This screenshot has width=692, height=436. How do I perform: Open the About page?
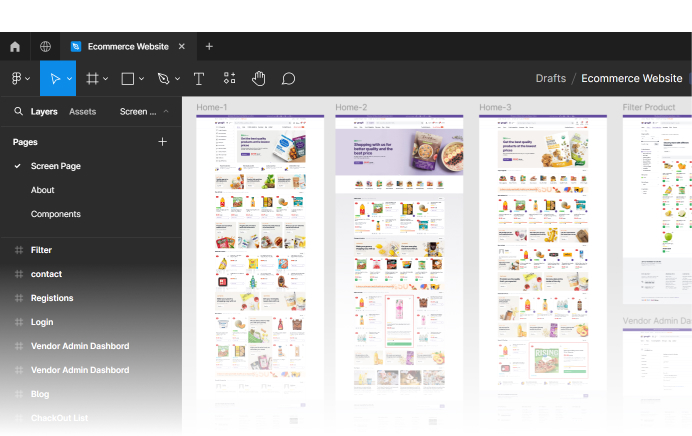(x=42, y=190)
